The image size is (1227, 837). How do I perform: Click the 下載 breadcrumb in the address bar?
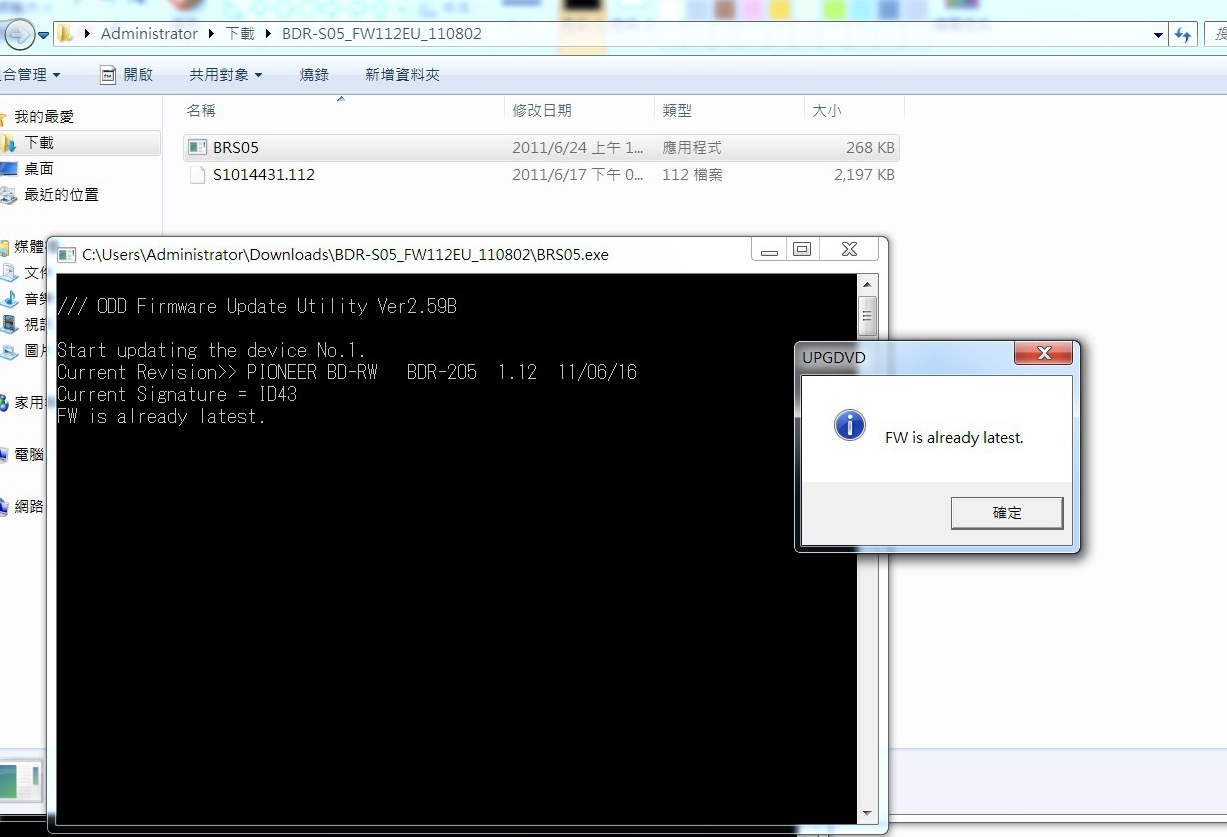coord(240,33)
